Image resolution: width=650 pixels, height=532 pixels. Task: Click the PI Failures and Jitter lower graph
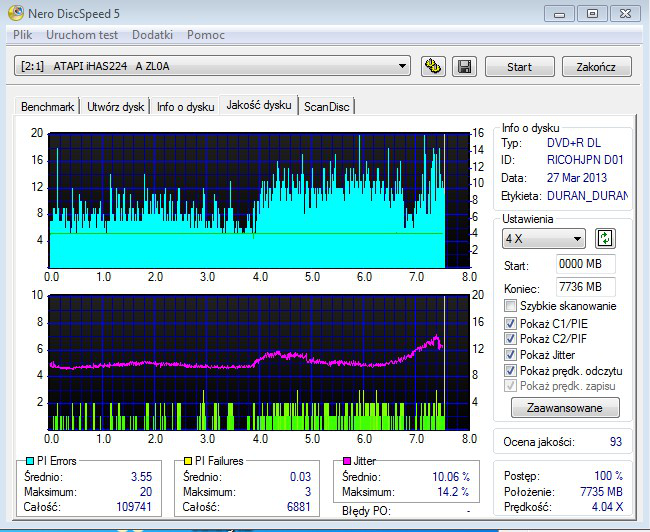click(x=259, y=362)
